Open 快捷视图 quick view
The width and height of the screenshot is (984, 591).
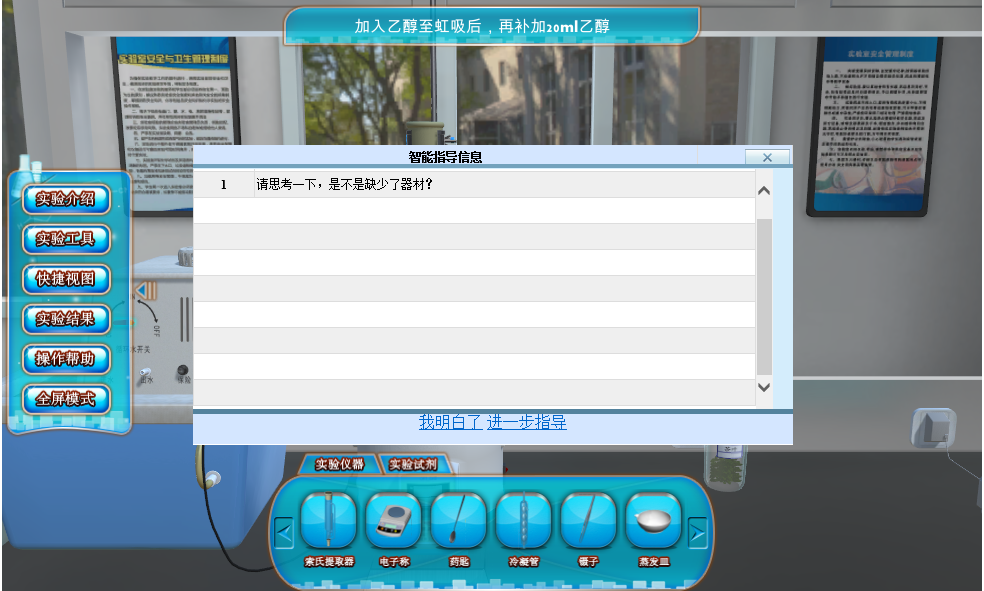point(66,278)
